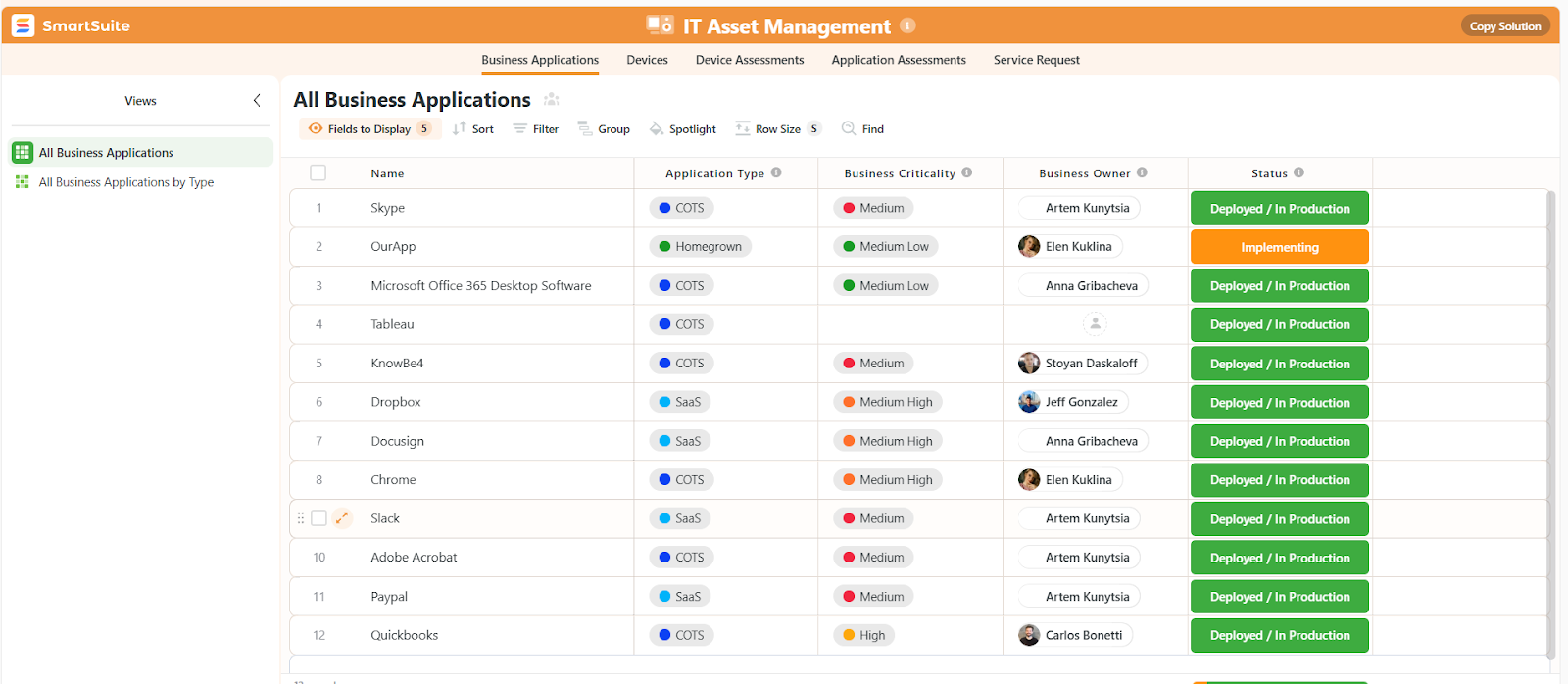Screen dimensions: 1568x684
Task: Open the Adobe Acrobat record
Action: point(414,557)
